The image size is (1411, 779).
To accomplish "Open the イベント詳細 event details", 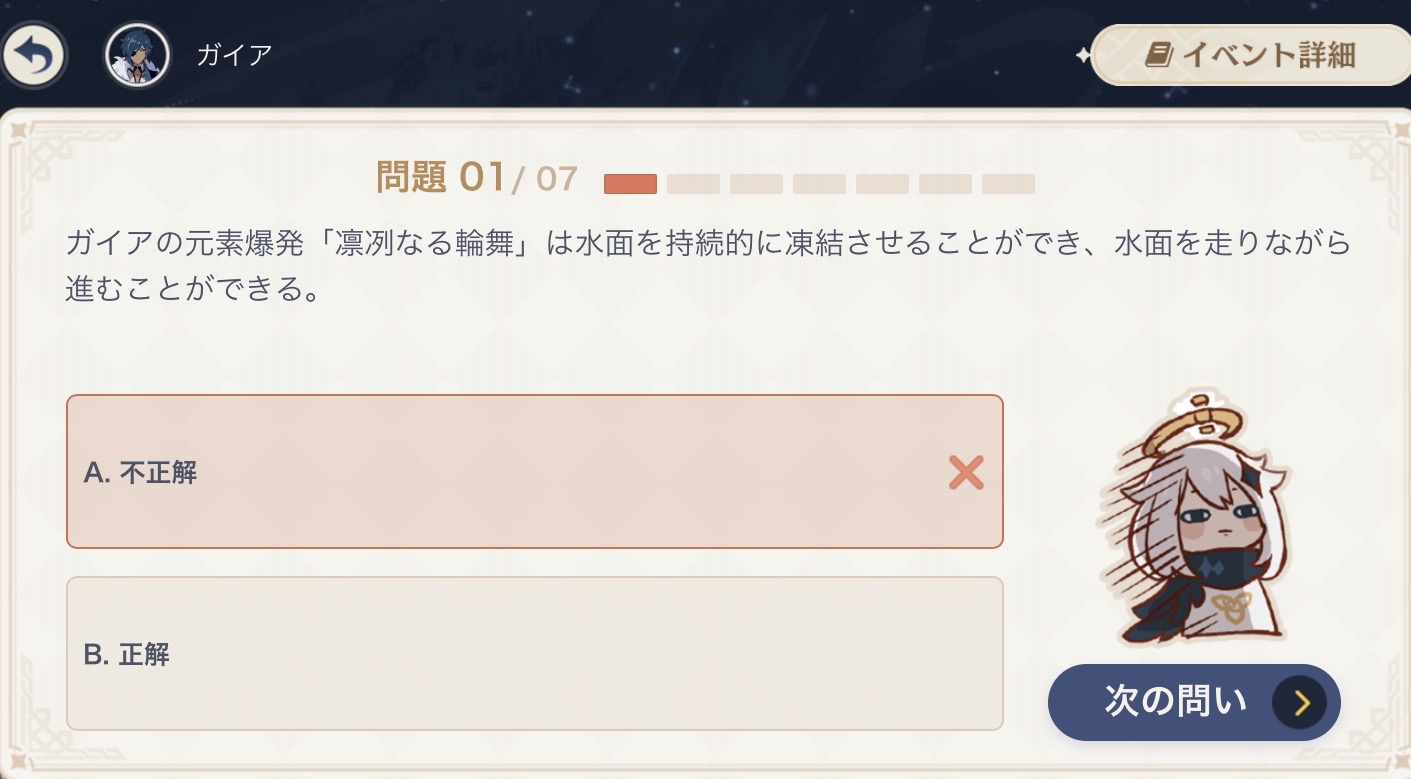I will 1250,54.
